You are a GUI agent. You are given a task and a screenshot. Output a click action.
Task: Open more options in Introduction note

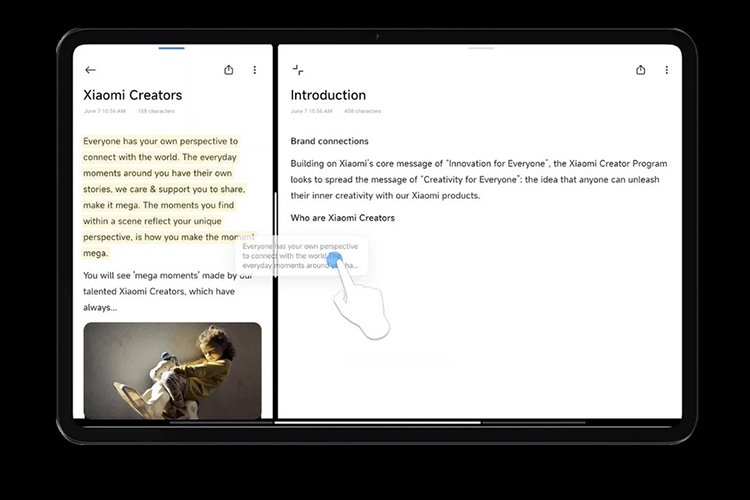[666, 70]
